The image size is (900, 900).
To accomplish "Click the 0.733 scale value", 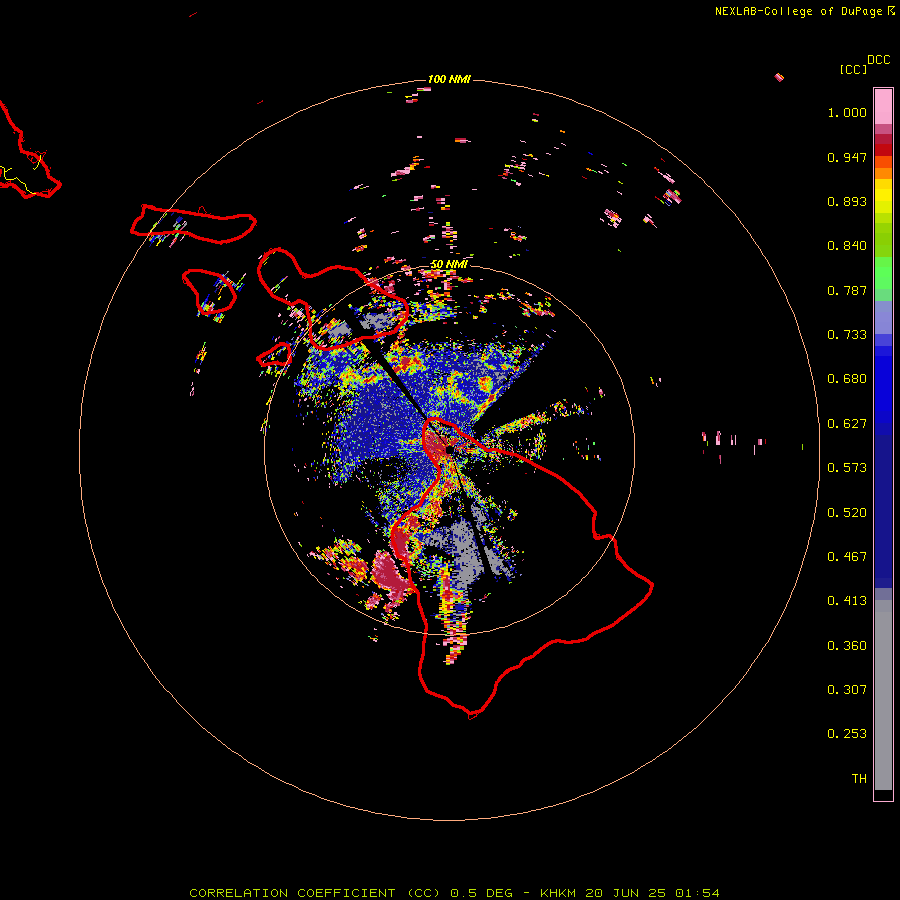I will point(847,335).
